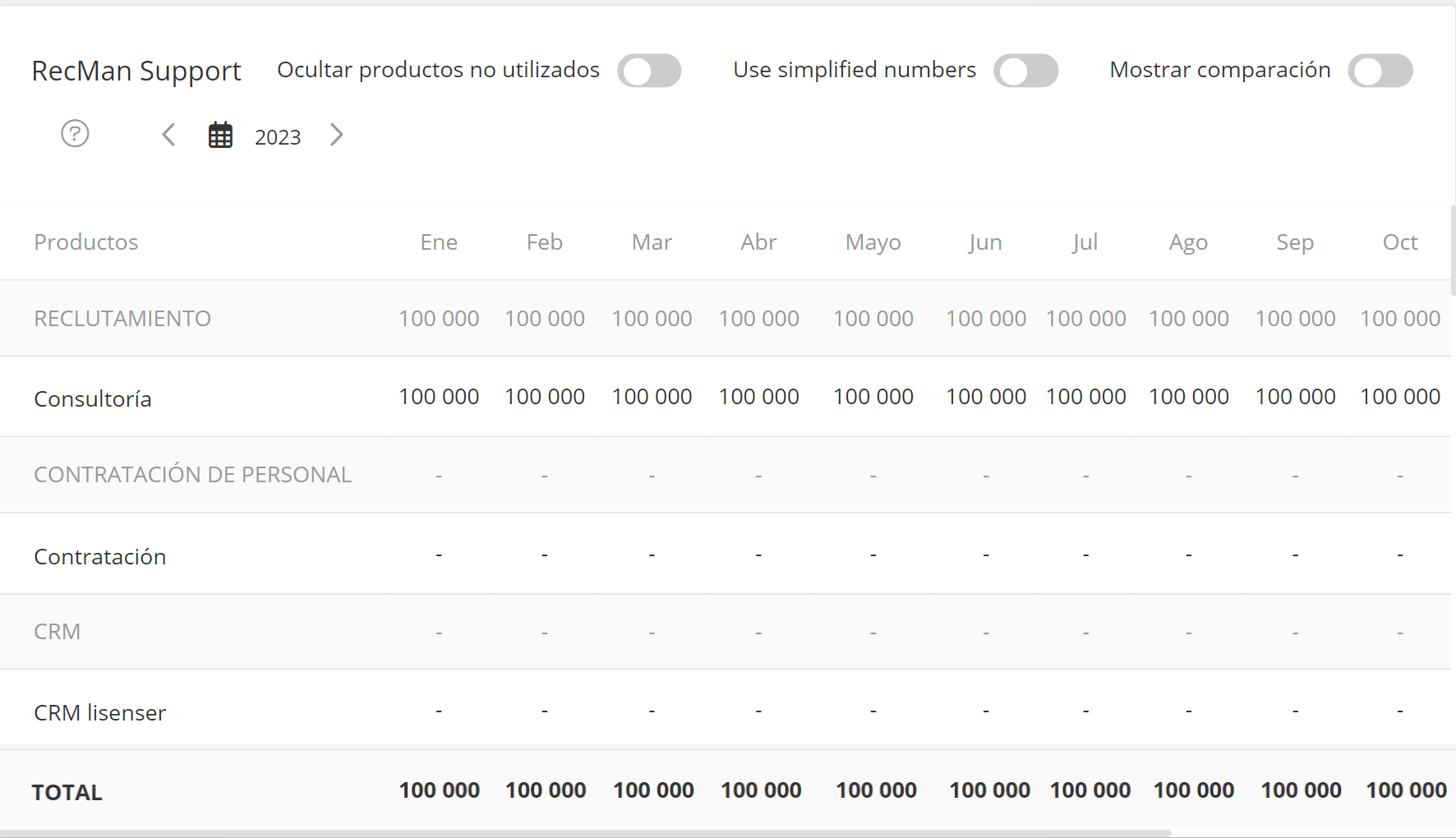Click the Productos column header
Image resolution: width=1456 pixels, height=838 pixels.
coord(86,242)
